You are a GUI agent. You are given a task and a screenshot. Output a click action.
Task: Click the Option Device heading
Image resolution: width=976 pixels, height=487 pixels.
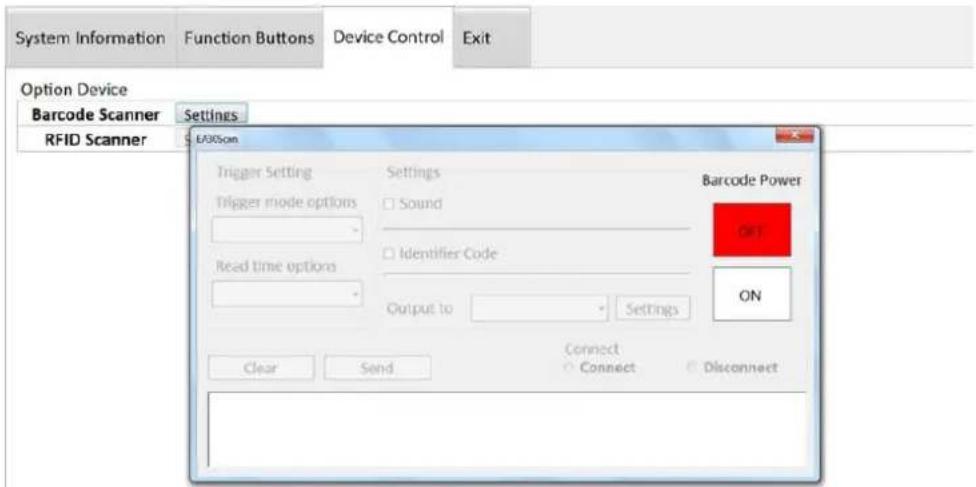click(74, 90)
